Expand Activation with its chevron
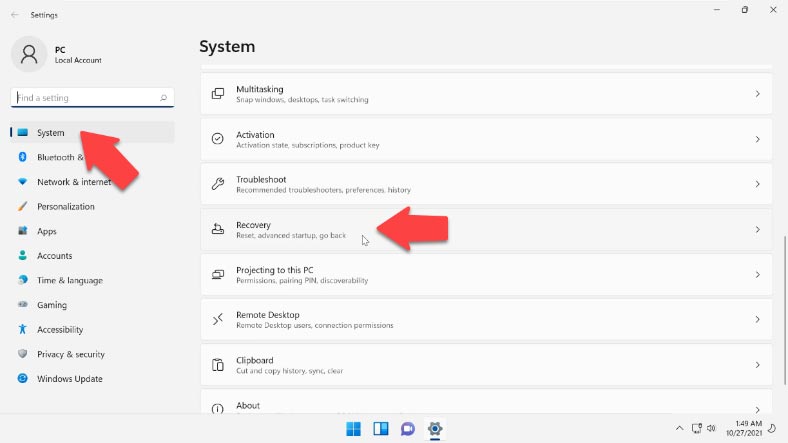788x443 pixels. (757, 139)
